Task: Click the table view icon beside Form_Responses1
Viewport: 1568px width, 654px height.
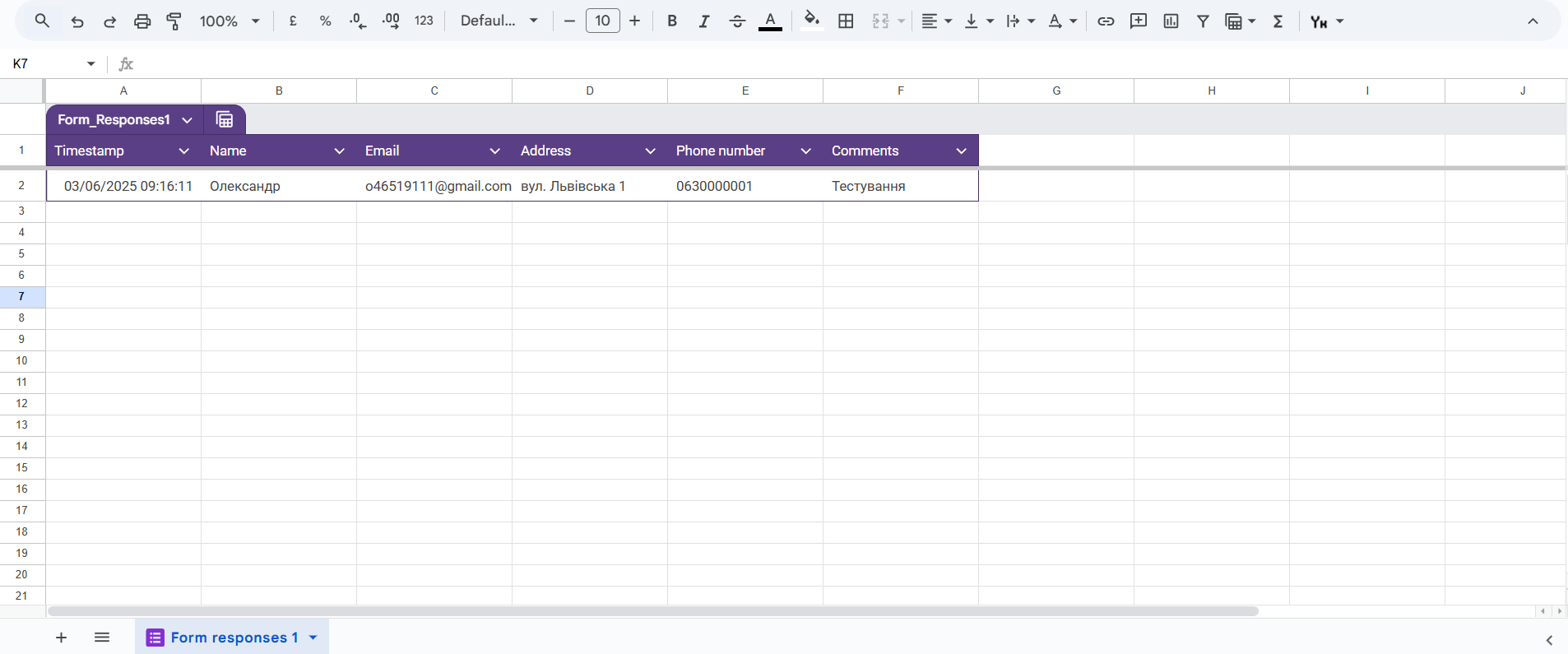Action: [225, 120]
